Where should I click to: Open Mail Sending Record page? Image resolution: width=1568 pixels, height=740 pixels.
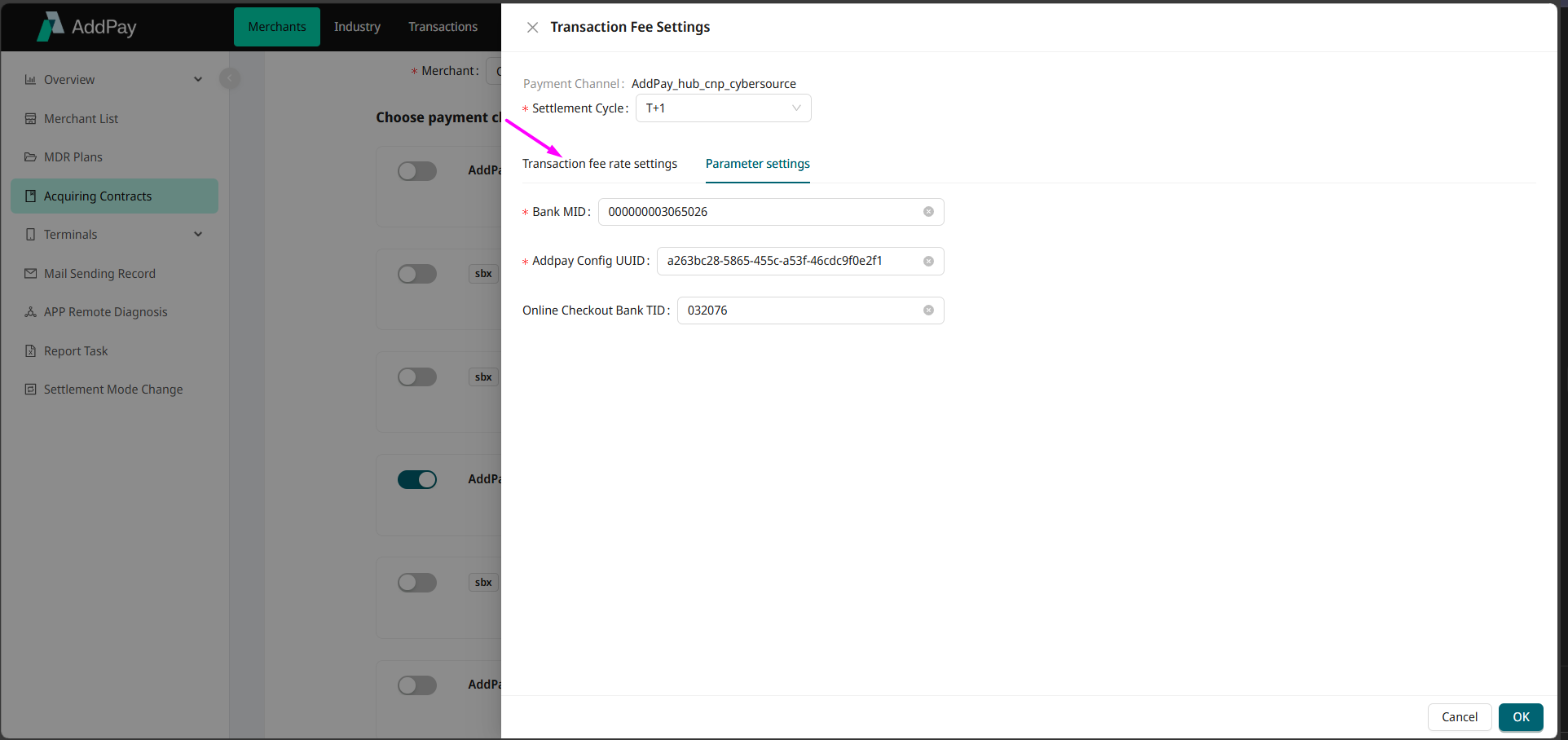click(99, 274)
